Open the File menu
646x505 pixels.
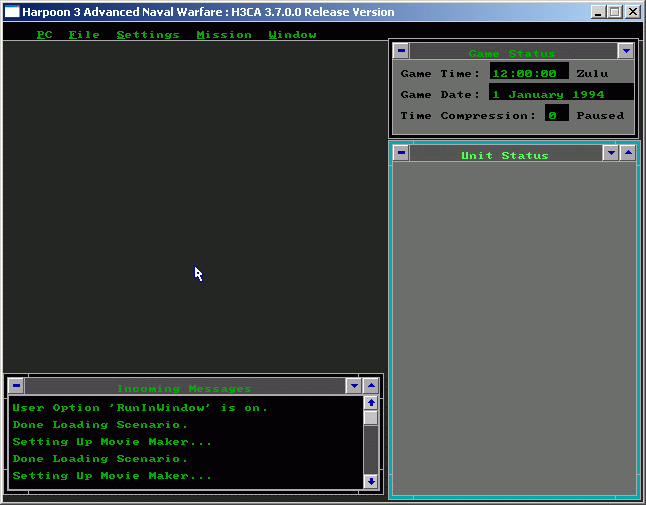[84, 35]
